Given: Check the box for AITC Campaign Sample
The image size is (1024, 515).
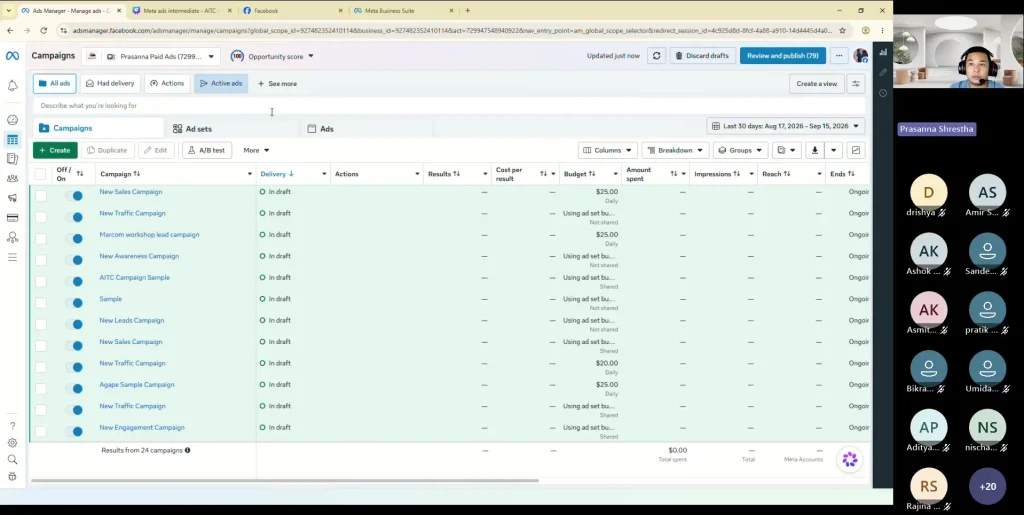Looking at the screenshot, I should tap(40, 281).
